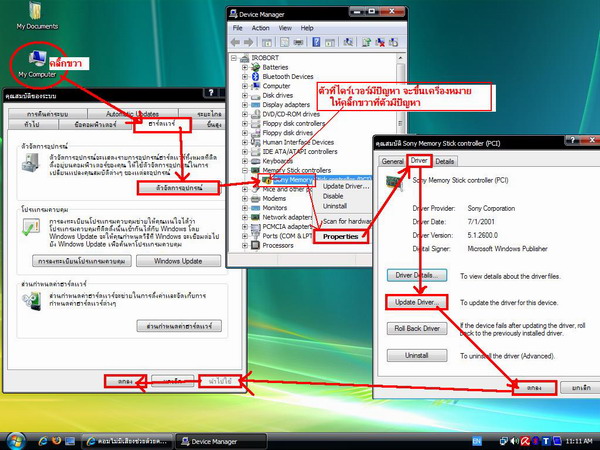
Task: Click the volume speaker icon in system tray
Action: [x=515, y=441]
